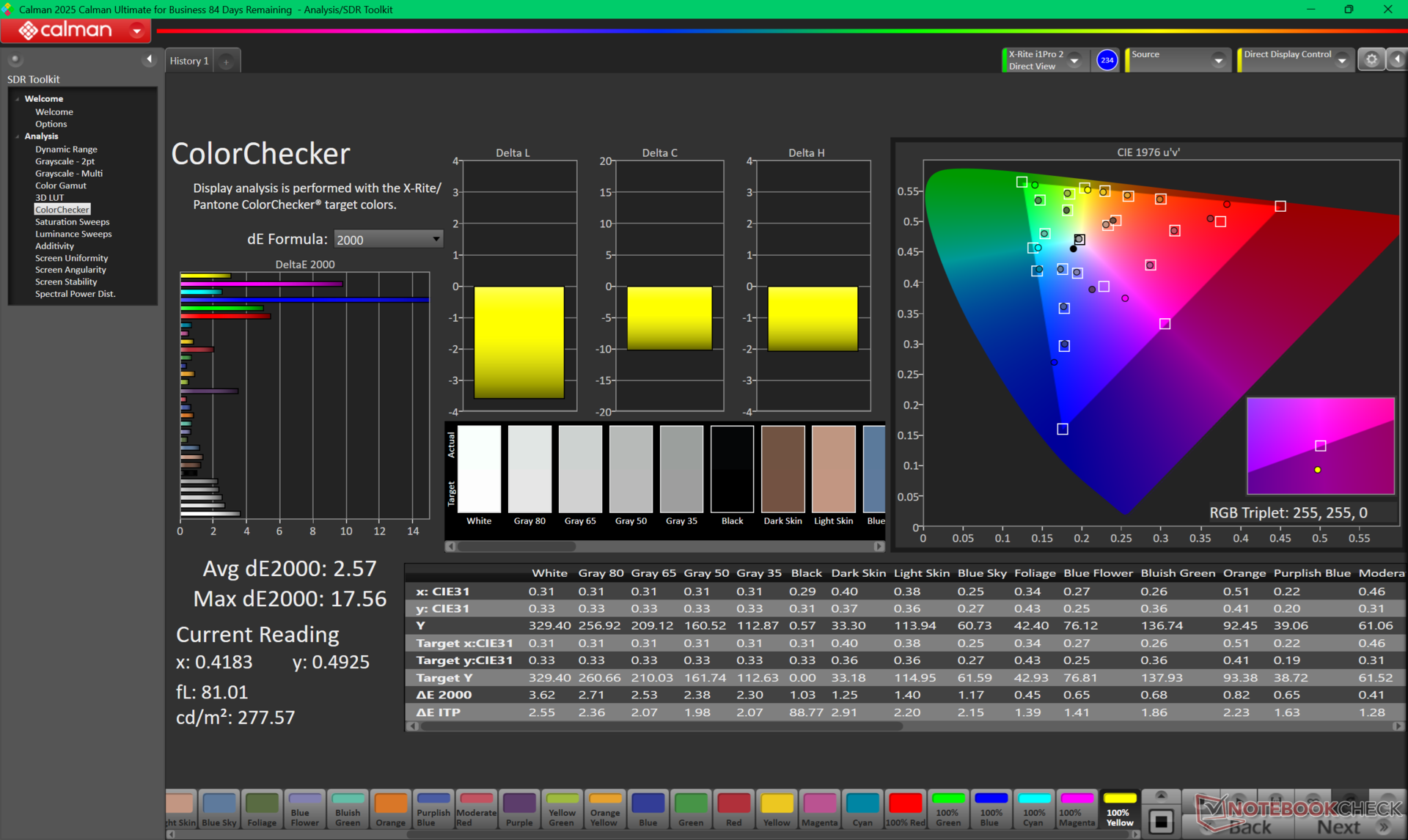Collapse the right panel with arrow icon
This screenshot has height=840, width=1408.
1397,60
